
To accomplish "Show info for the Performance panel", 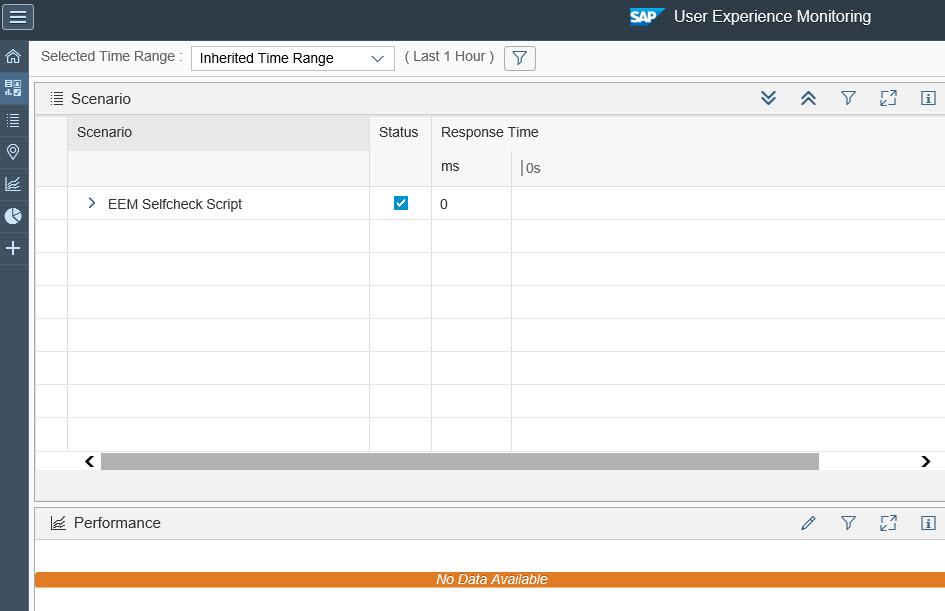I will pyautogui.click(x=928, y=522).
